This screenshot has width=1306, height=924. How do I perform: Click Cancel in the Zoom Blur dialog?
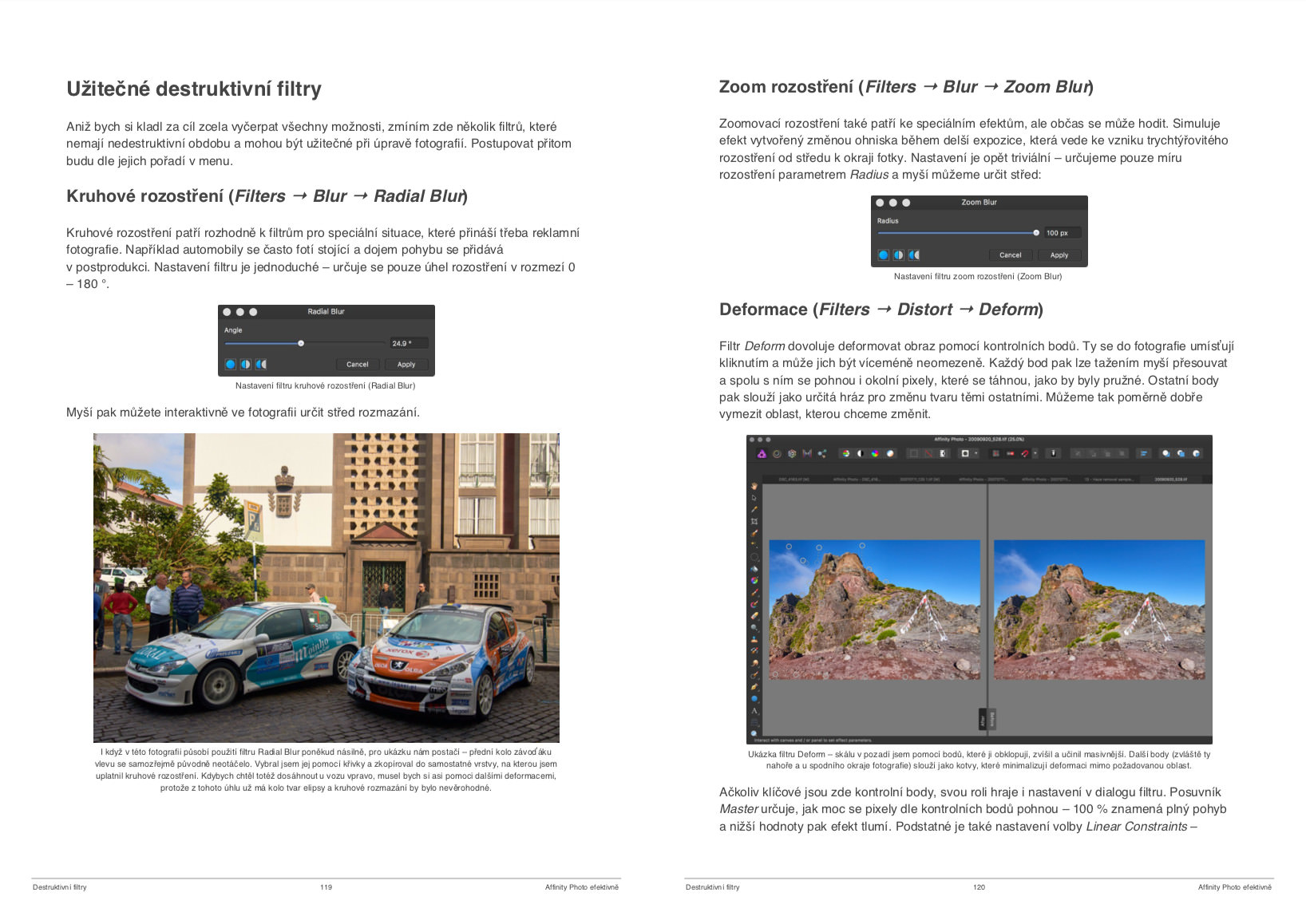coord(1011,255)
